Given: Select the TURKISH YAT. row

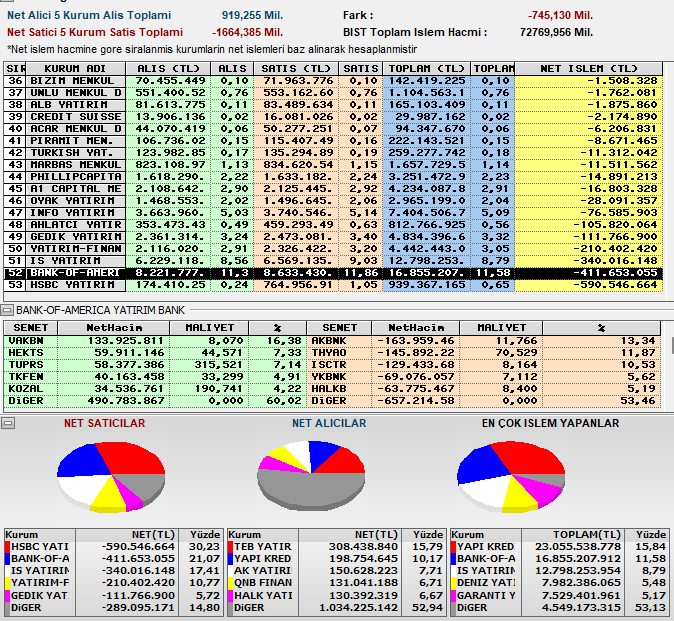Looking at the screenshot, I should pyautogui.click(x=333, y=153).
